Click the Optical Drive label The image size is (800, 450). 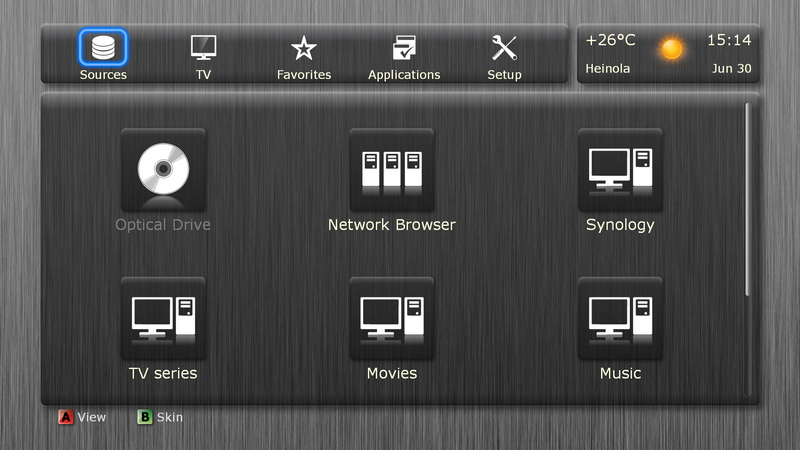tap(163, 226)
